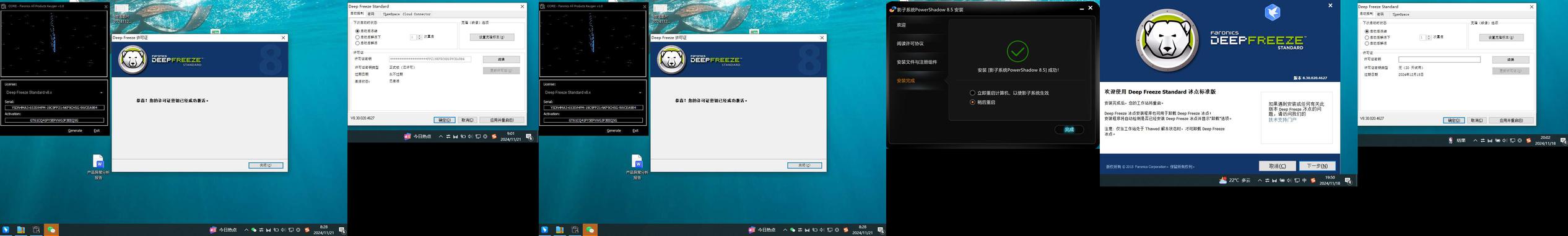This screenshot has height=236, width=1568.
Task: Click 完成 in the PowerShadow installer
Action: [1069, 129]
